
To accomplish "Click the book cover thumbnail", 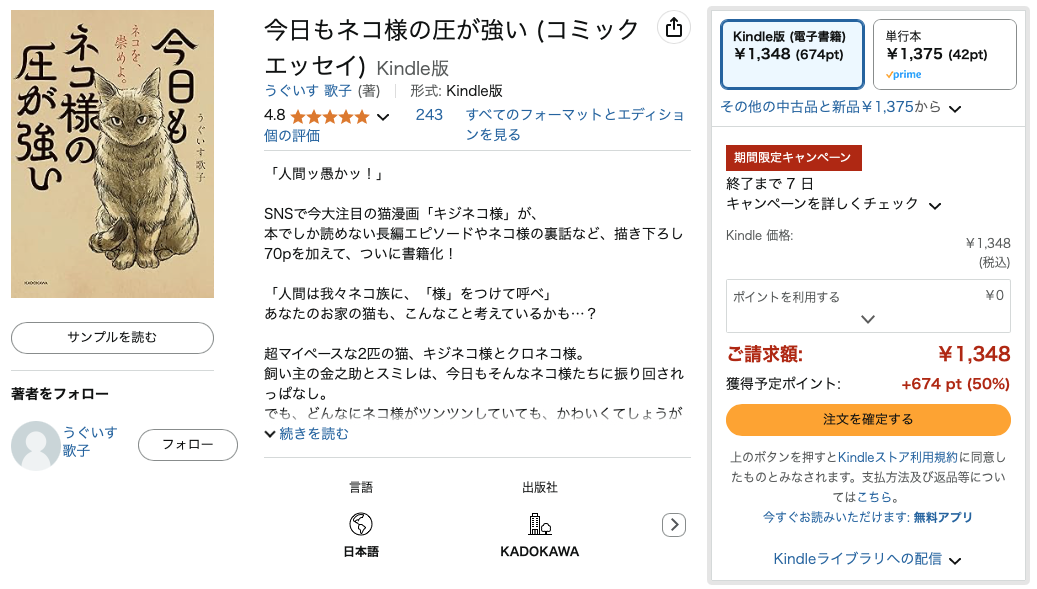I will tap(112, 154).
